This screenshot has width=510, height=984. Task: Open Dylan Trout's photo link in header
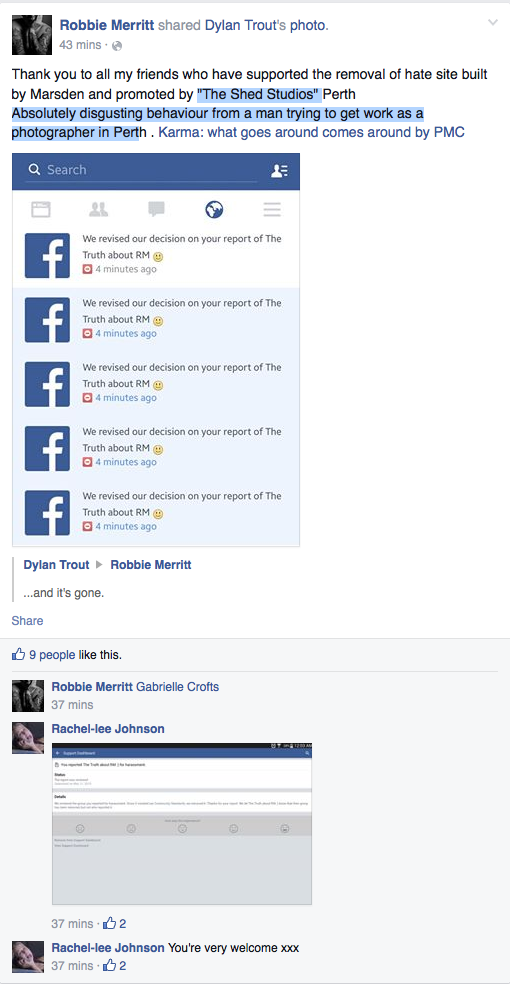click(265, 25)
